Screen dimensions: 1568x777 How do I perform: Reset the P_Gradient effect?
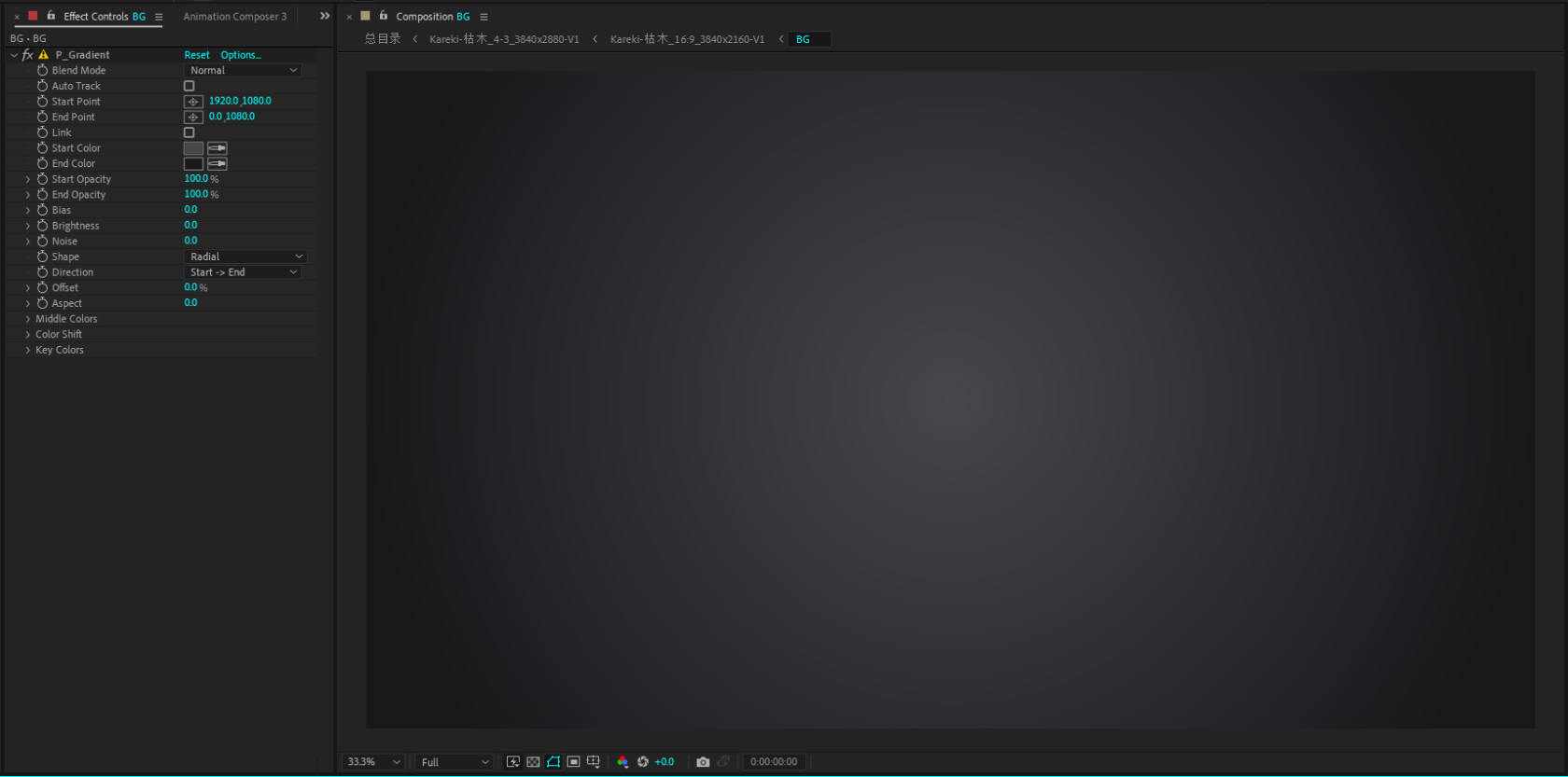[x=197, y=55]
